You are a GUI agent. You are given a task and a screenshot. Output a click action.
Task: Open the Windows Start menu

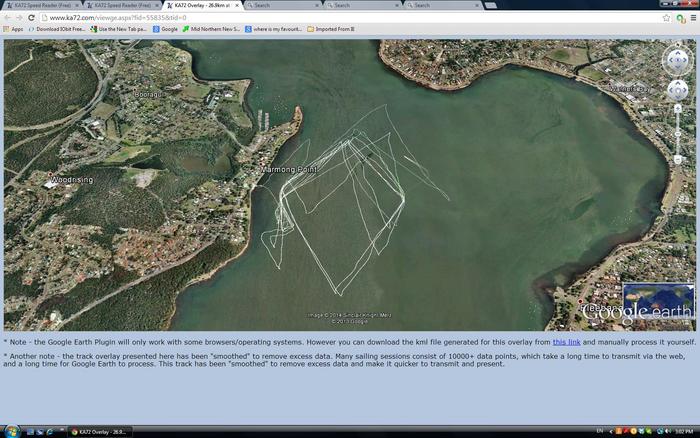[8, 431]
